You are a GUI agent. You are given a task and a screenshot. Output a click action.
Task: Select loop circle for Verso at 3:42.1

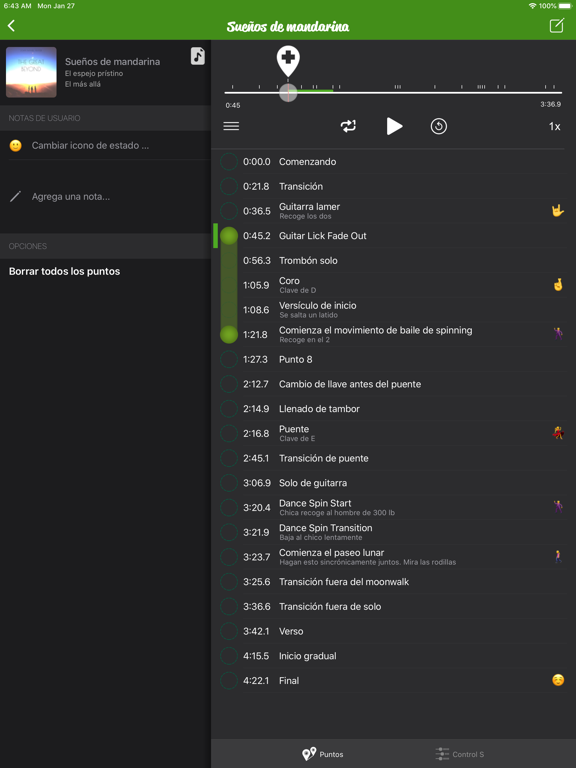(x=229, y=631)
